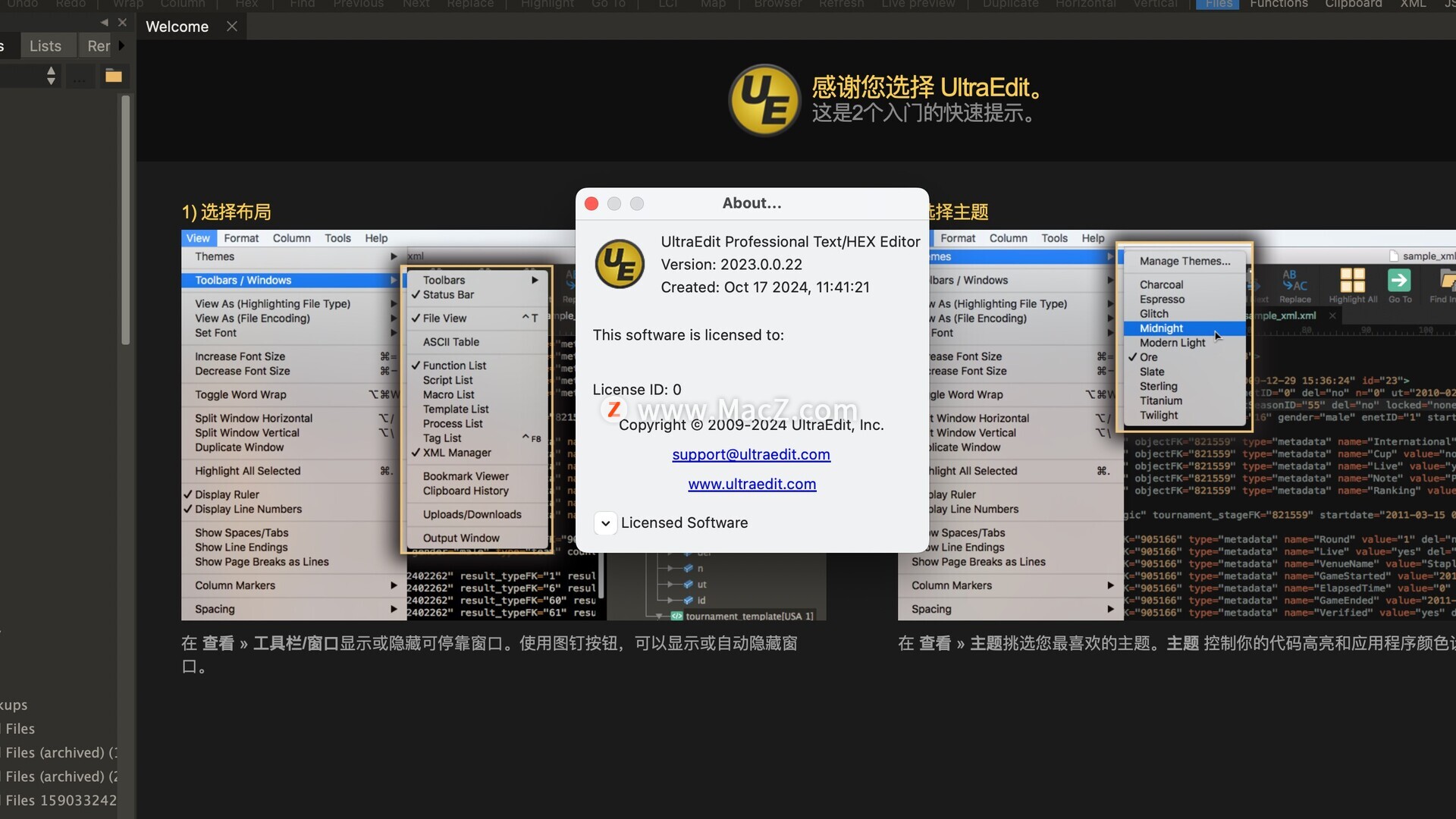Open support@ultraedit.com email link
Screen dimensions: 1456x819
[751, 454]
